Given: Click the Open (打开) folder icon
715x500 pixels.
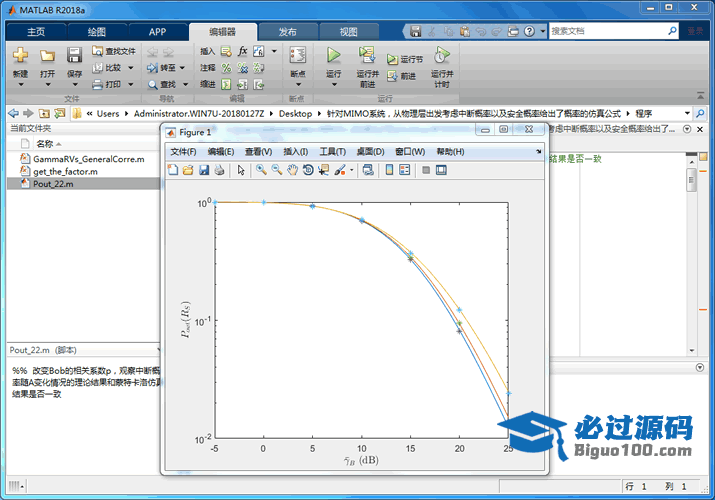Looking at the screenshot, I should [x=47, y=56].
